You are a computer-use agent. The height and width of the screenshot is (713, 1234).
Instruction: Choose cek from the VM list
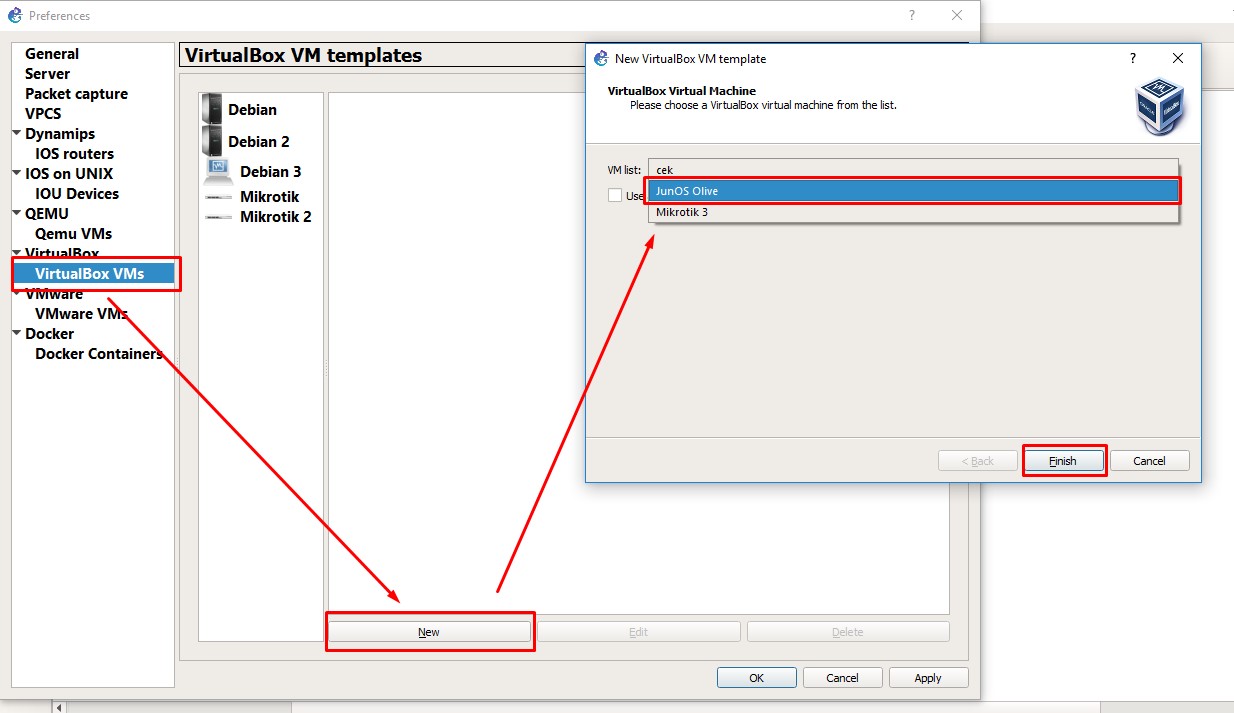click(x=914, y=170)
